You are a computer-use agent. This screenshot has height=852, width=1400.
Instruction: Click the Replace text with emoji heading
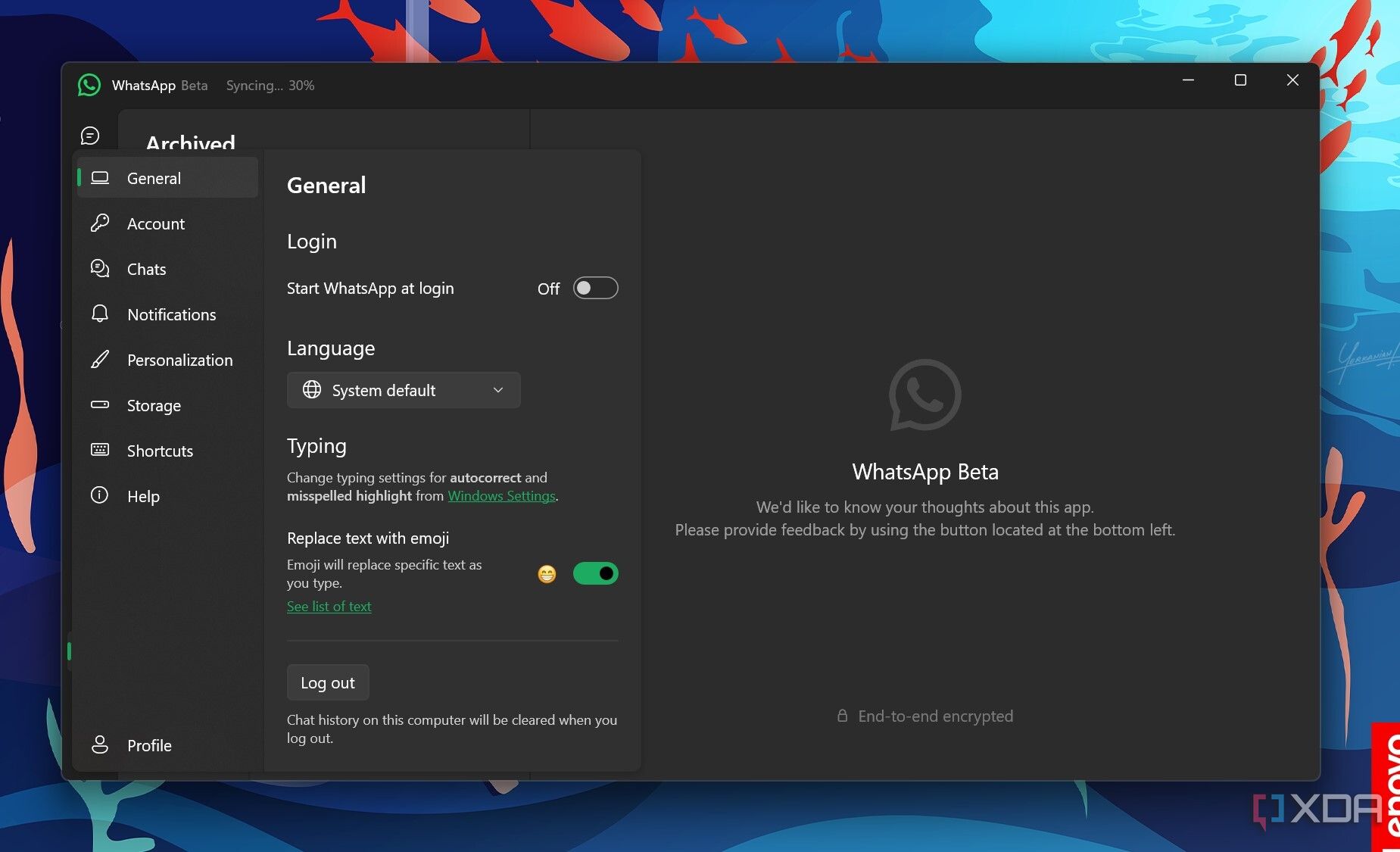pyautogui.click(x=368, y=538)
